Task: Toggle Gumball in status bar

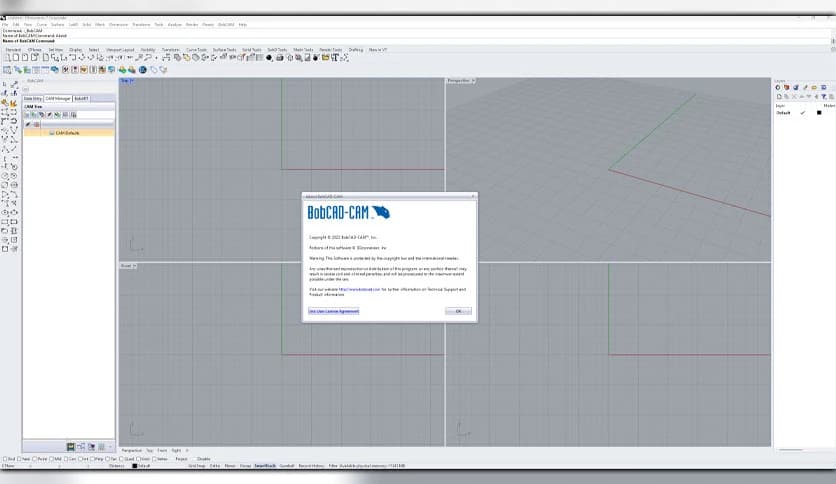Action: pyautogui.click(x=287, y=466)
